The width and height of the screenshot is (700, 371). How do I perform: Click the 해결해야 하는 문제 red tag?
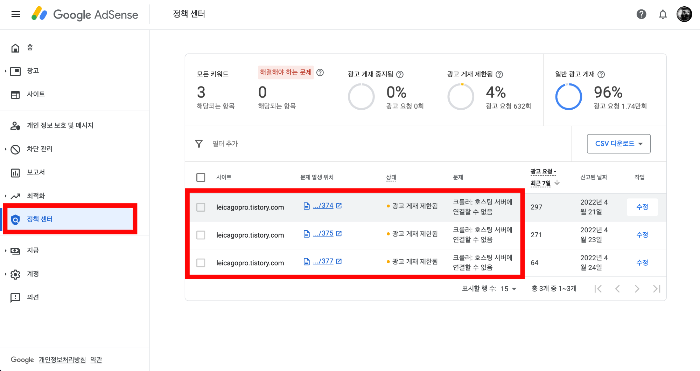[x=286, y=72]
